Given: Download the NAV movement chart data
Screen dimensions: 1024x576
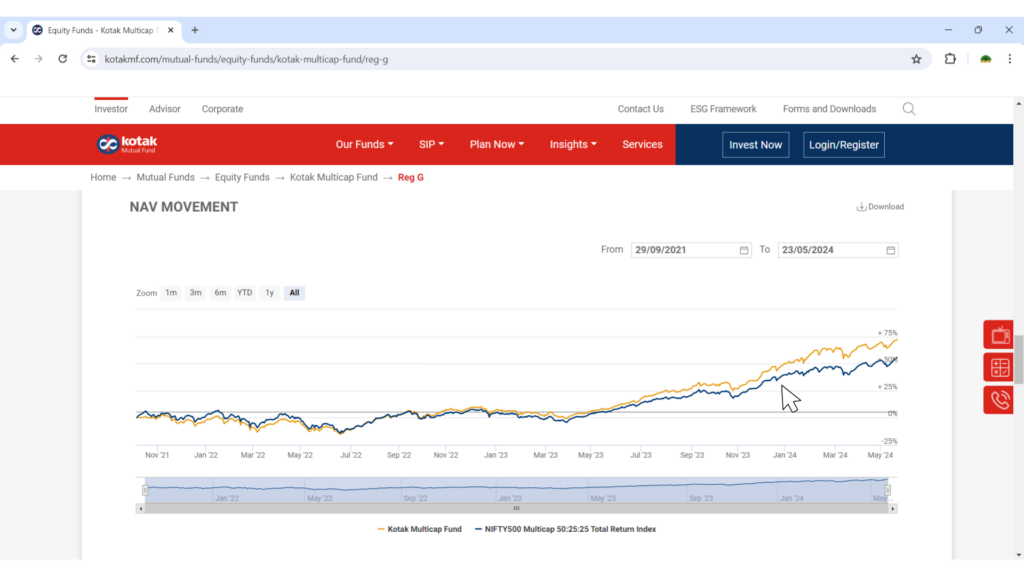Looking at the screenshot, I should coord(880,207).
